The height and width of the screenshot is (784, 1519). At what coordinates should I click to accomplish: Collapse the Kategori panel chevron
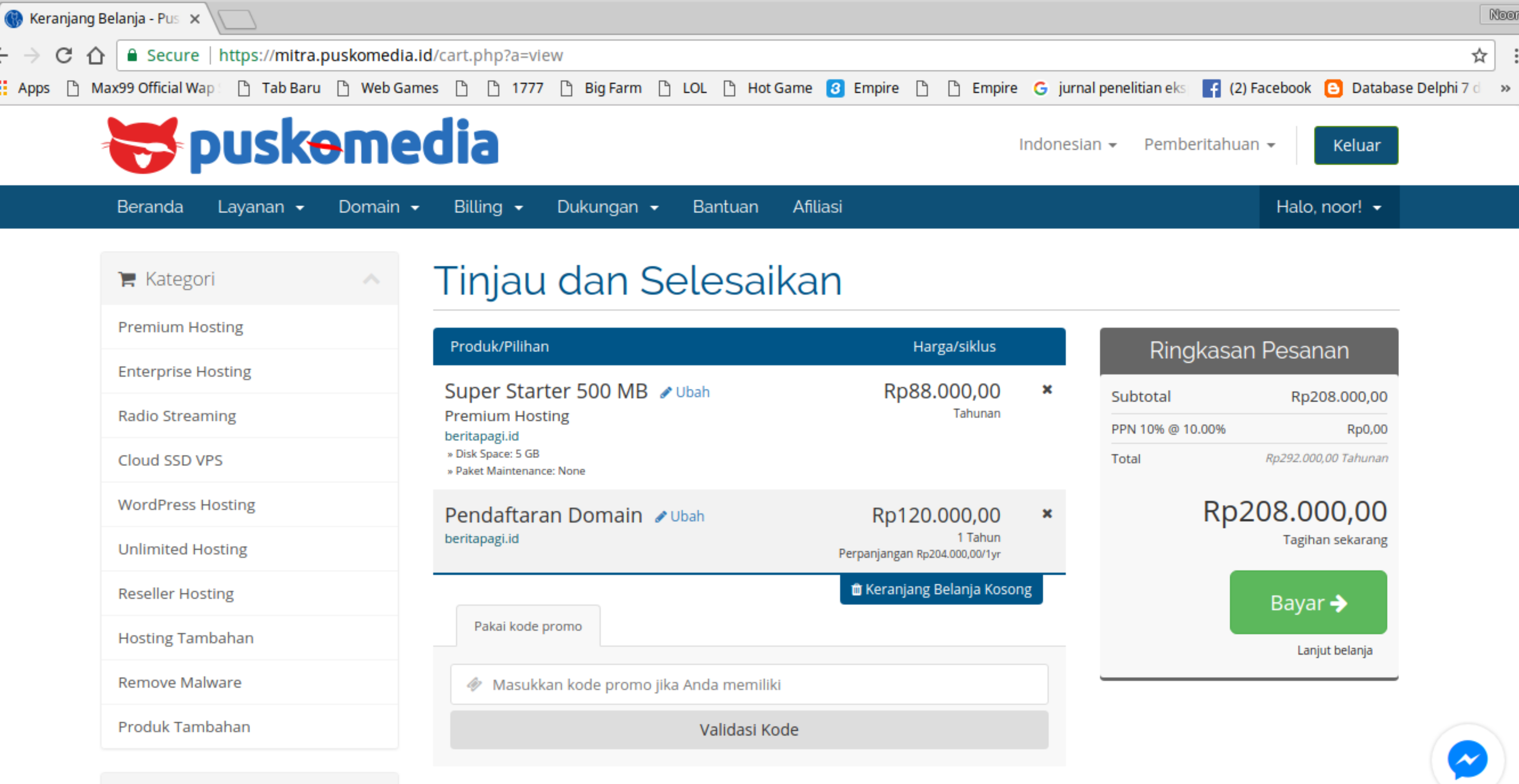tap(371, 279)
